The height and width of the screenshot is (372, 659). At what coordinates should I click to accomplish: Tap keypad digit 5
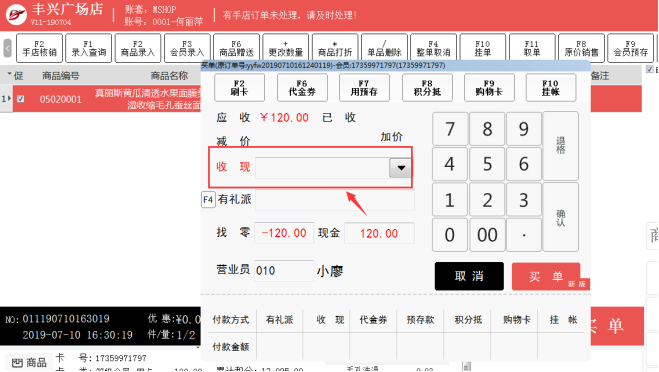point(487,164)
